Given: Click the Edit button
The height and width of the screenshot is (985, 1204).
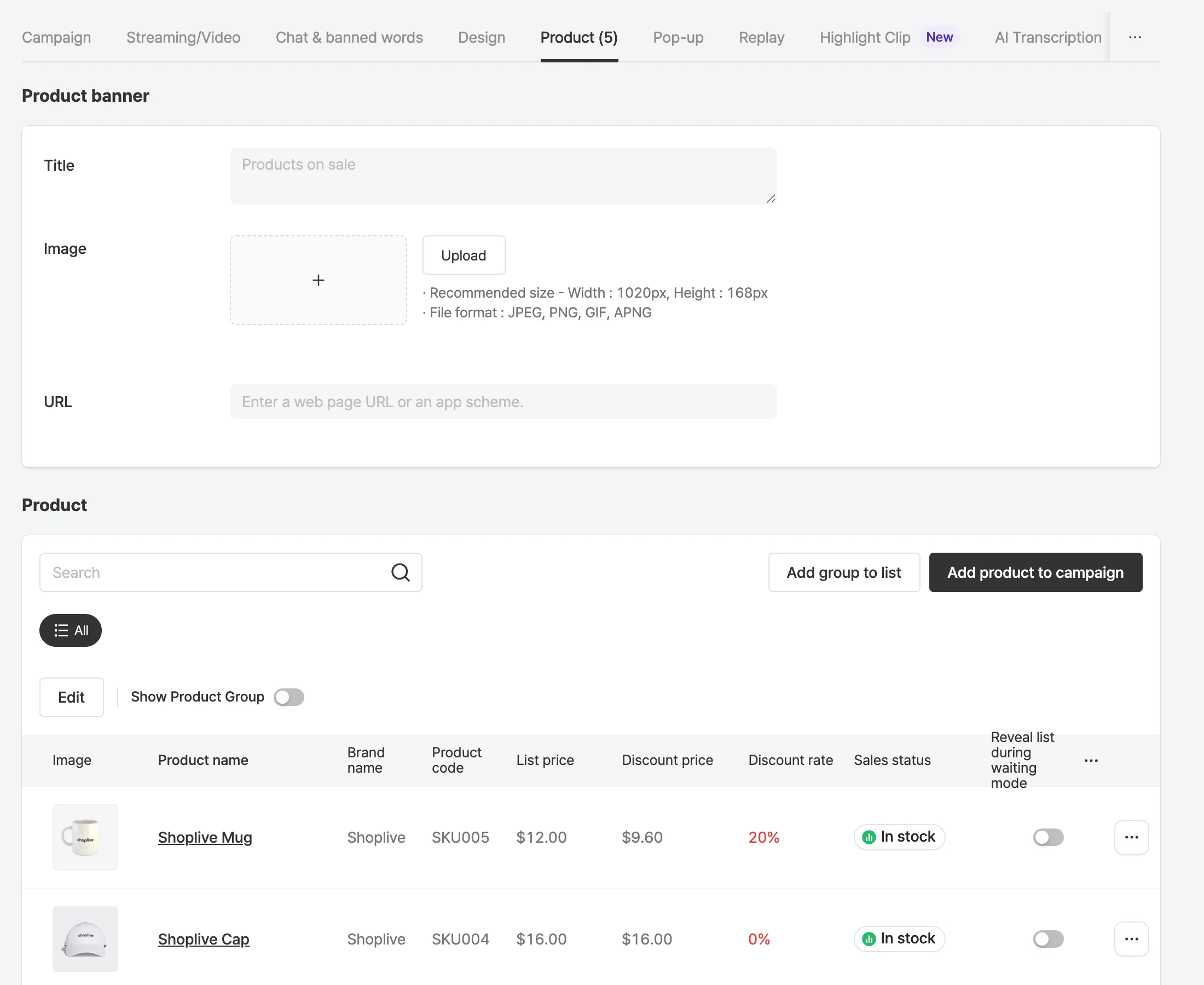Looking at the screenshot, I should [x=72, y=697].
